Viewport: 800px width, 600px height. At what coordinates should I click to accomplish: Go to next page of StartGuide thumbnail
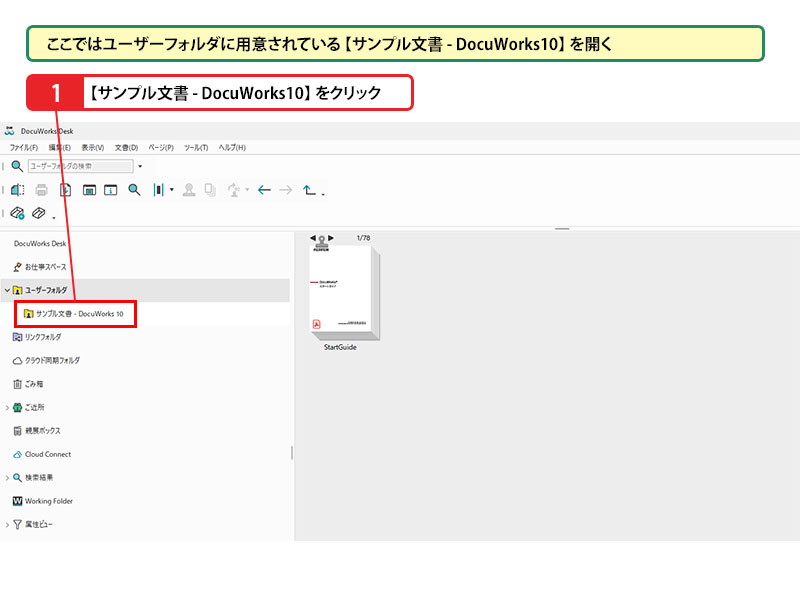click(331, 238)
